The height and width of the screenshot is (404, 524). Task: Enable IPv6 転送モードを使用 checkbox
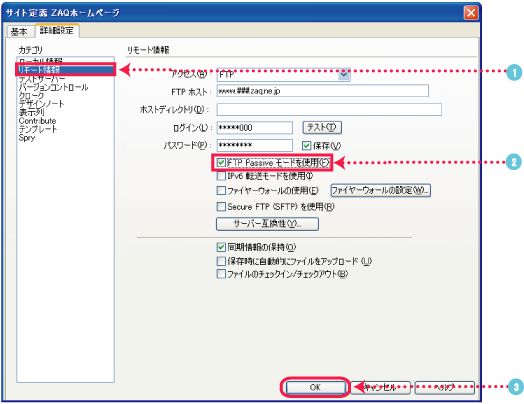pyautogui.click(x=221, y=176)
